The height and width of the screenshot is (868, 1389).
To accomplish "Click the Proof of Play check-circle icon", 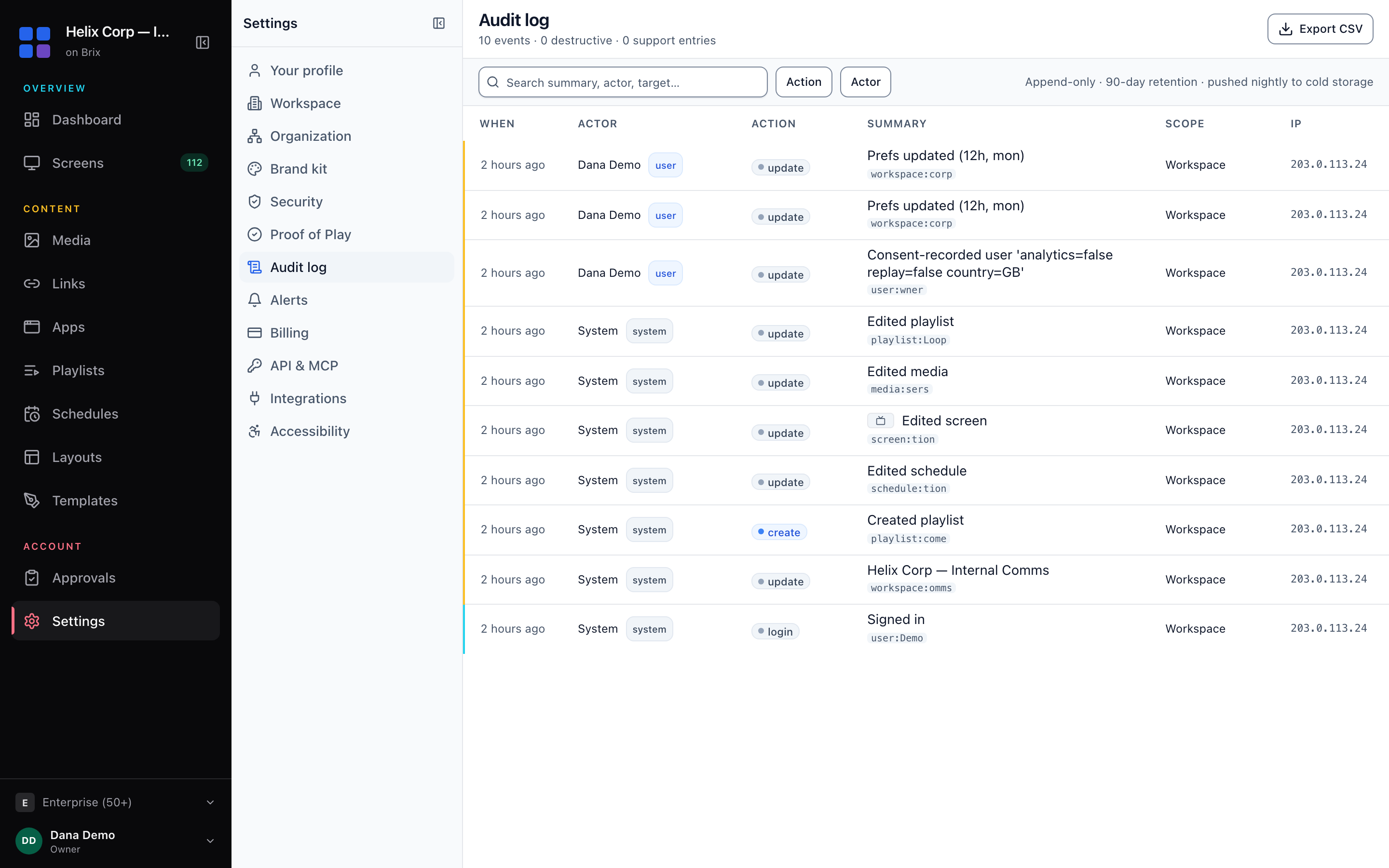I will [254, 234].
